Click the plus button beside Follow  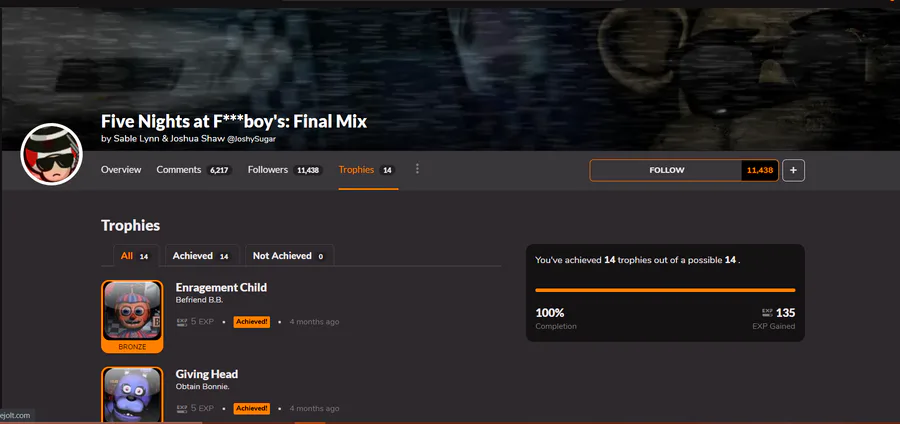pyautogui.click(x=793, y=170)
